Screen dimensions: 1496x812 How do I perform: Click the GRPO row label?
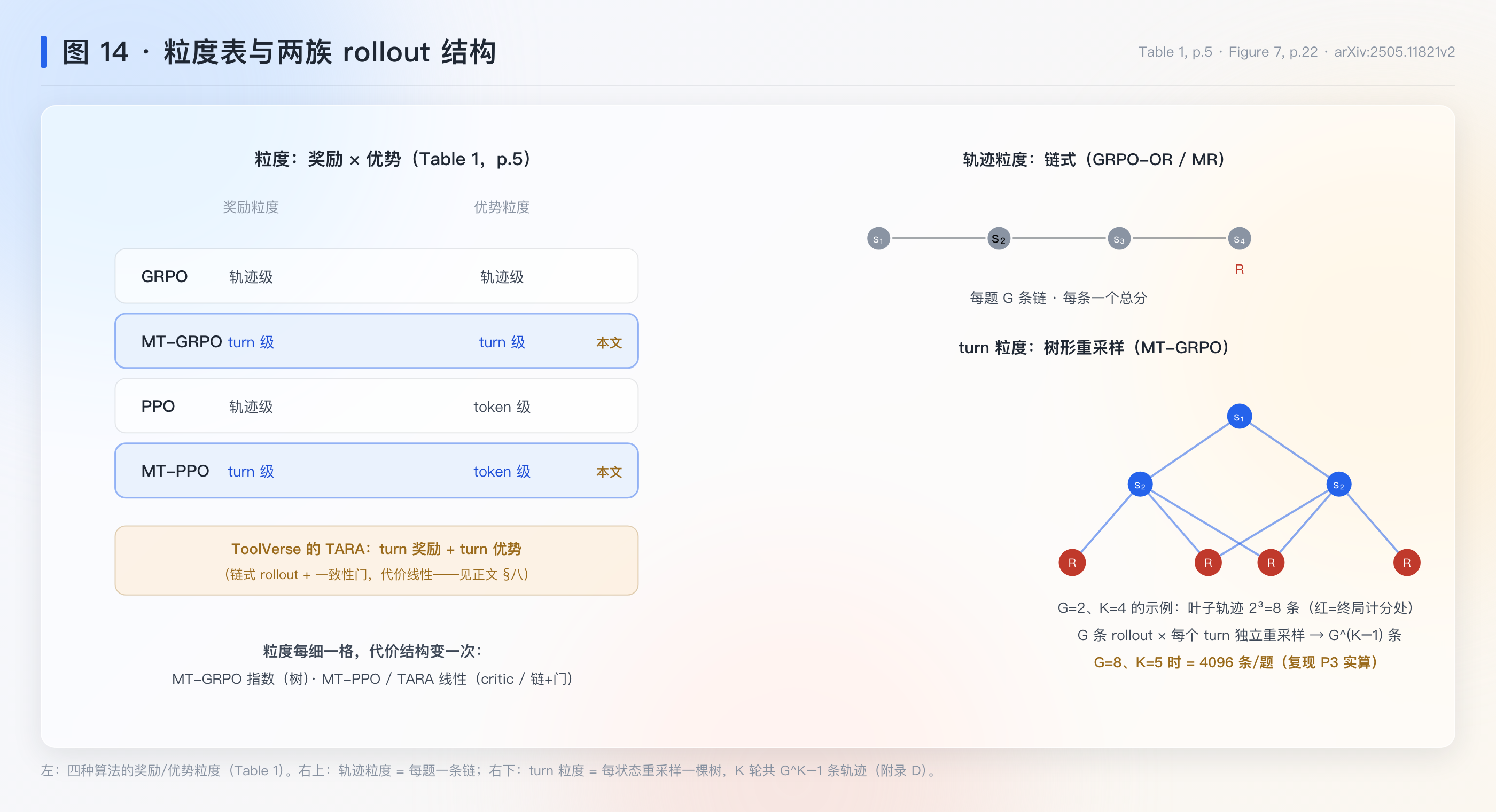tap(165, 277)
